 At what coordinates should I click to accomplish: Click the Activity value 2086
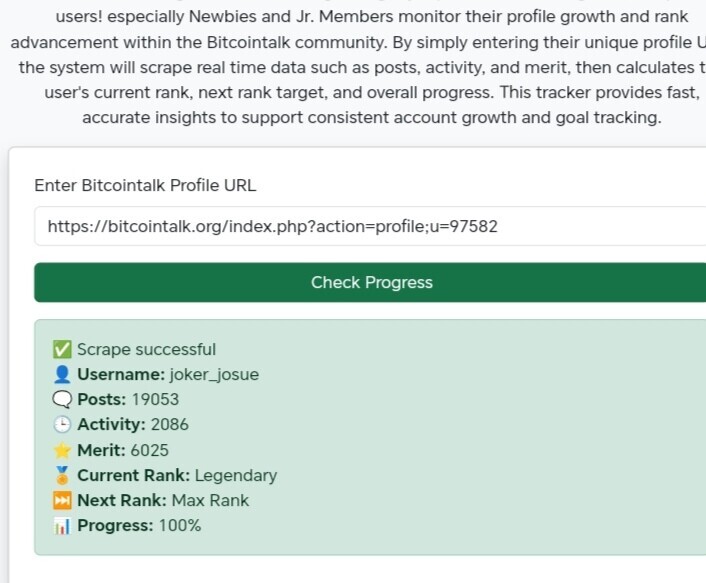point(170,425)
